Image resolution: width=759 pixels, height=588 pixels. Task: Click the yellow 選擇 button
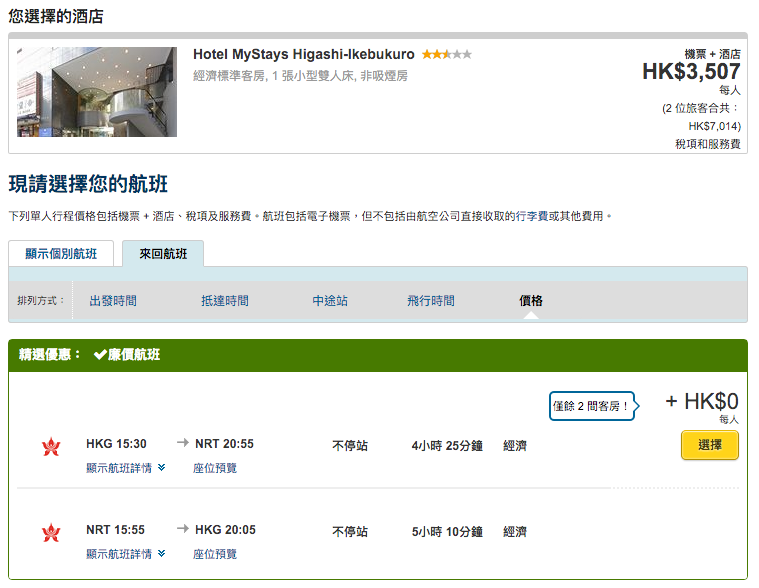pos(710,445)
